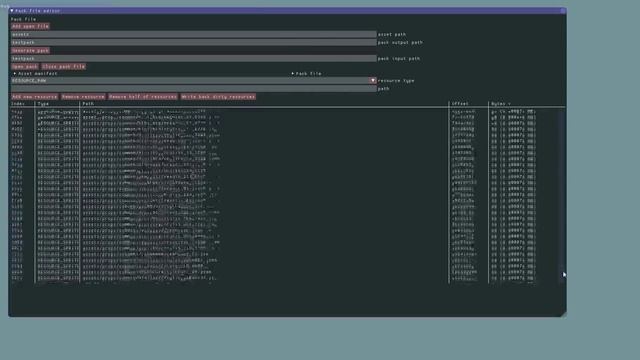640x360 pixels.
Task: Click the Add new resource button
Action: pos(35,97)
